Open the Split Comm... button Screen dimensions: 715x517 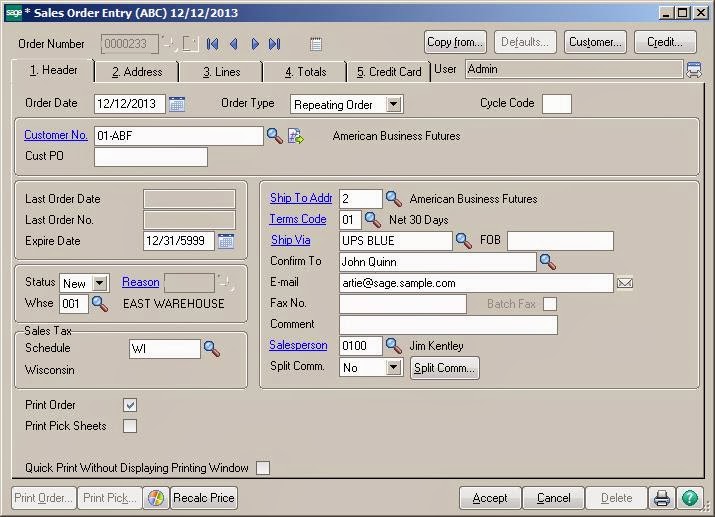pos(445,367)
